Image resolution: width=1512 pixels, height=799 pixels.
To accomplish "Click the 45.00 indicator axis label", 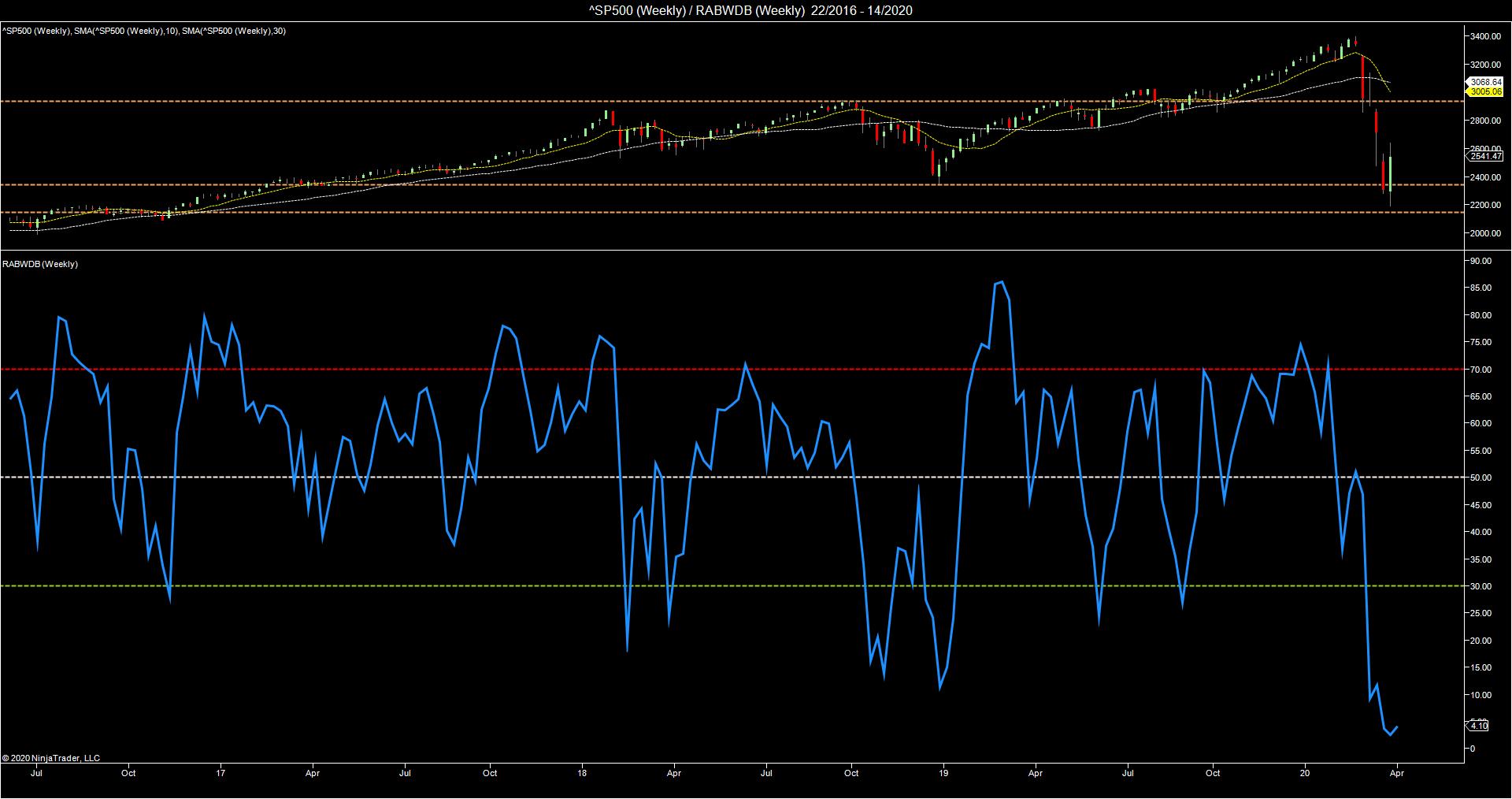I will [x=1480, y=505].
